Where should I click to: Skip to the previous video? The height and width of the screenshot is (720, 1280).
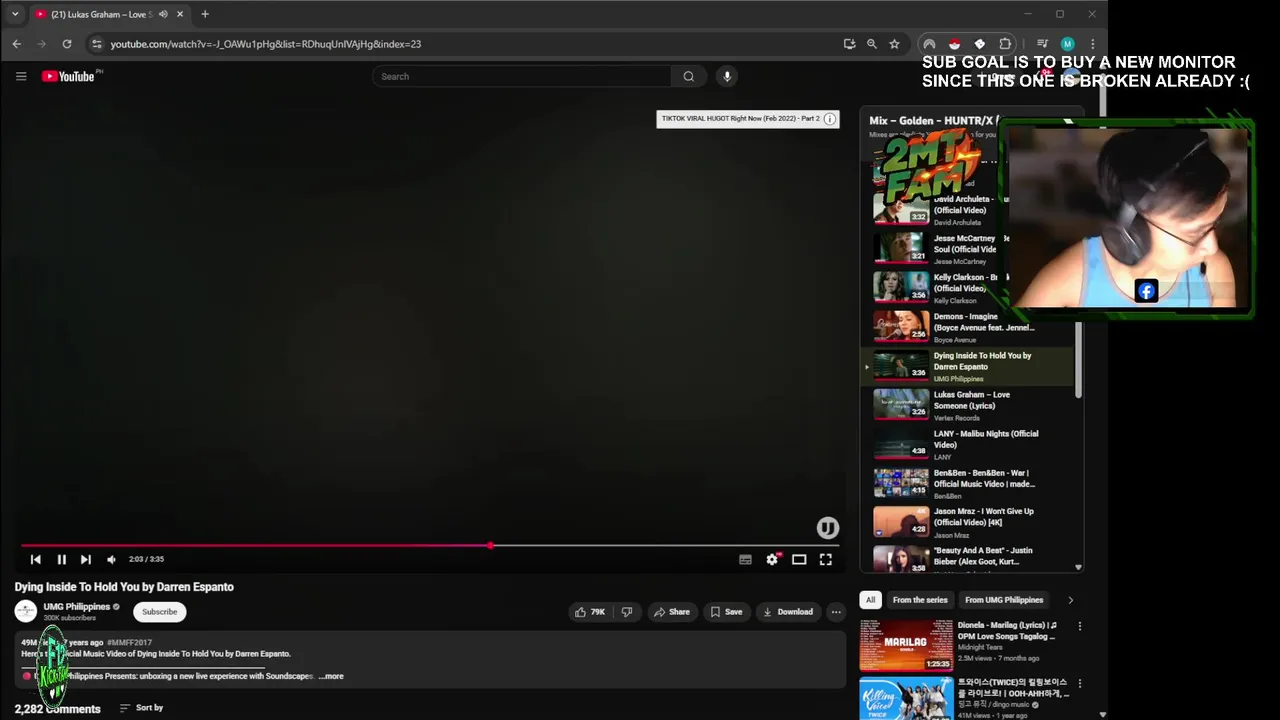[x=36, y=559]
